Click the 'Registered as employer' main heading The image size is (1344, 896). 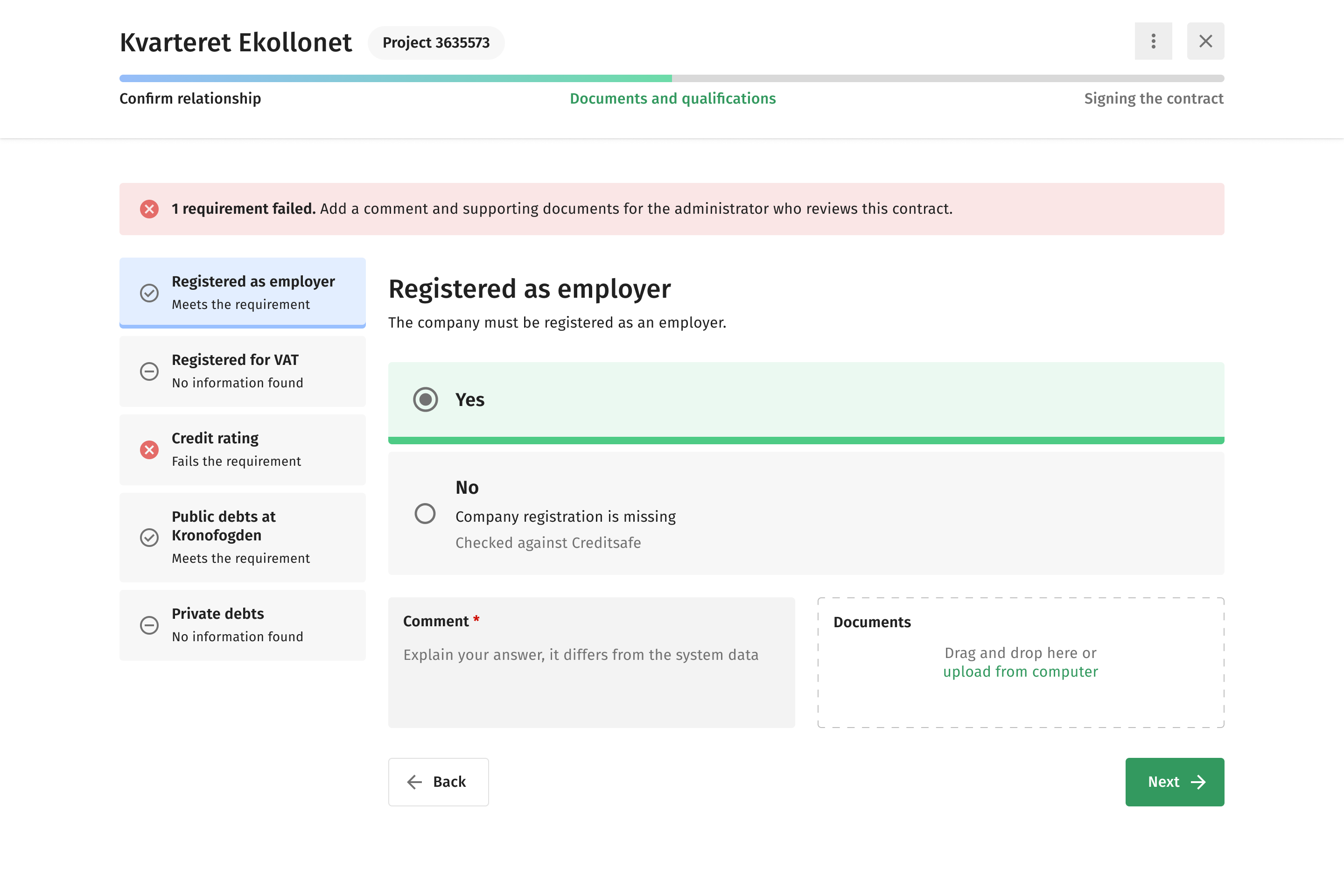530,289
